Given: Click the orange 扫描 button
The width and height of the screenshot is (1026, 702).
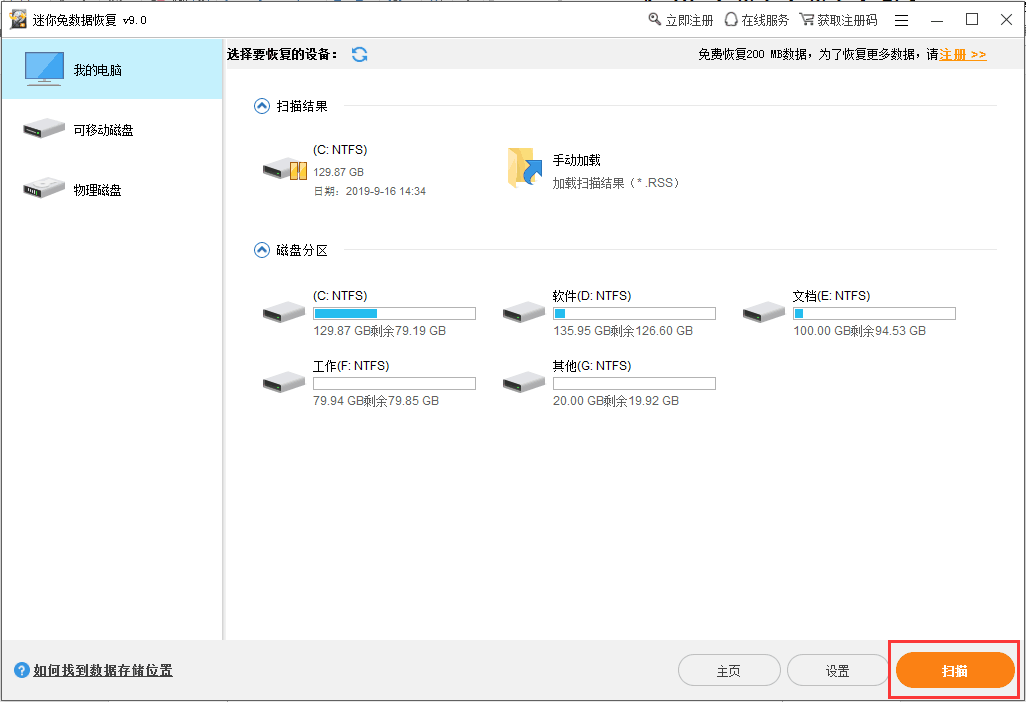Looking at the screenshot, I should pyautogui.click(x=955, y=671).
